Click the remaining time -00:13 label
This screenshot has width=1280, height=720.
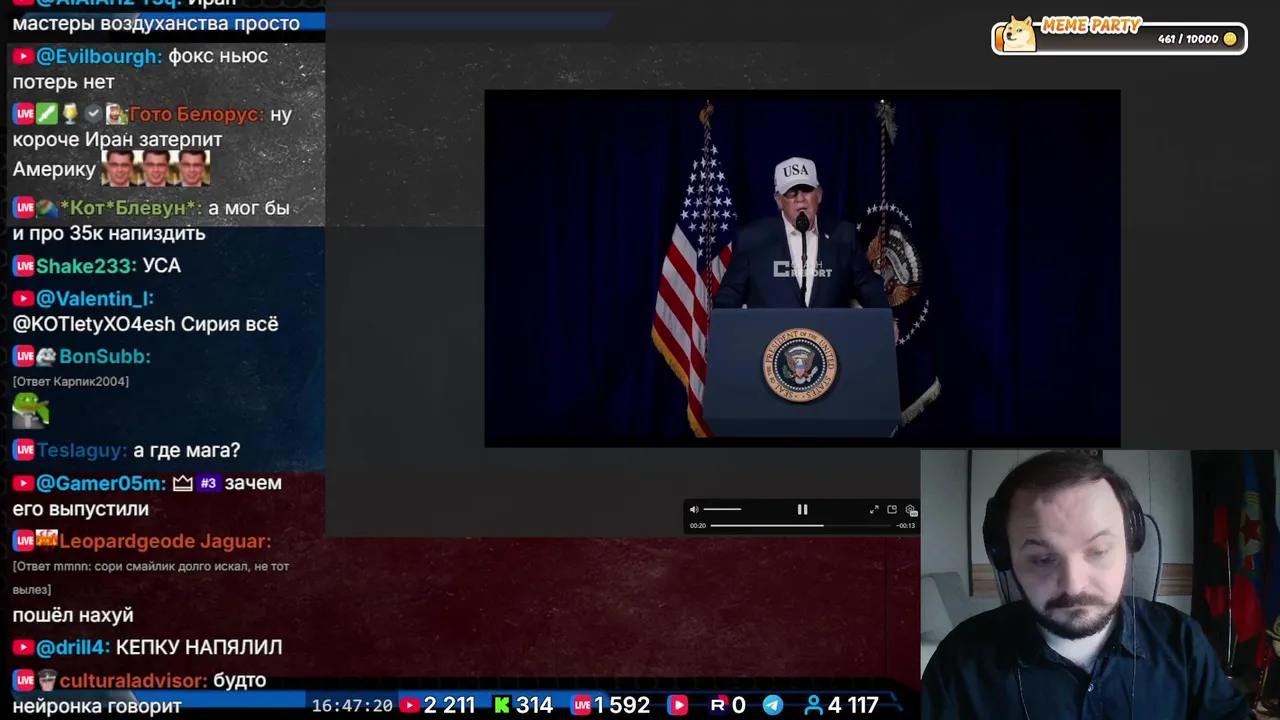click(905, 525)
